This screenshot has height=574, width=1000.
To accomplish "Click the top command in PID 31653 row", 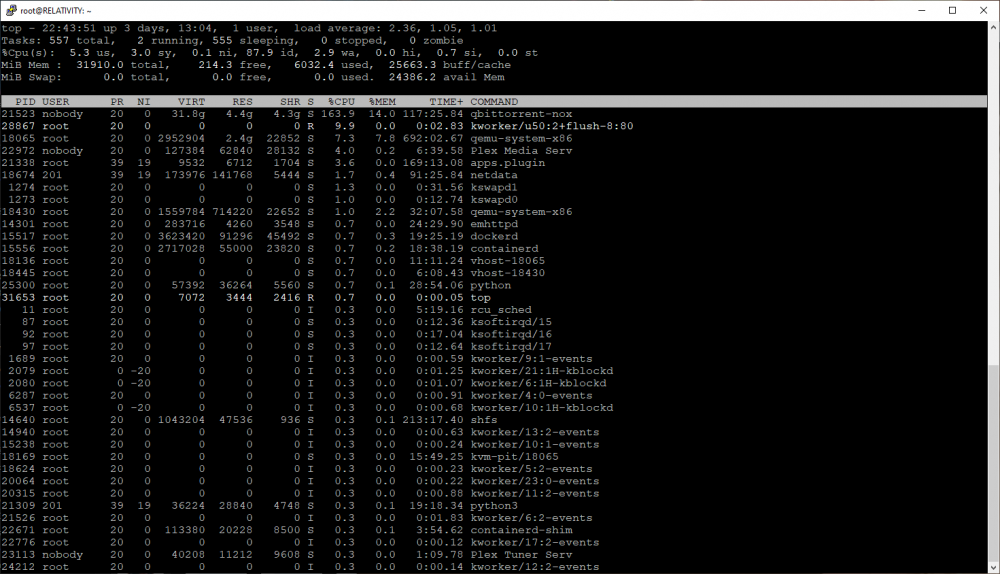I will pyautogui.click(x=481, y=297).
